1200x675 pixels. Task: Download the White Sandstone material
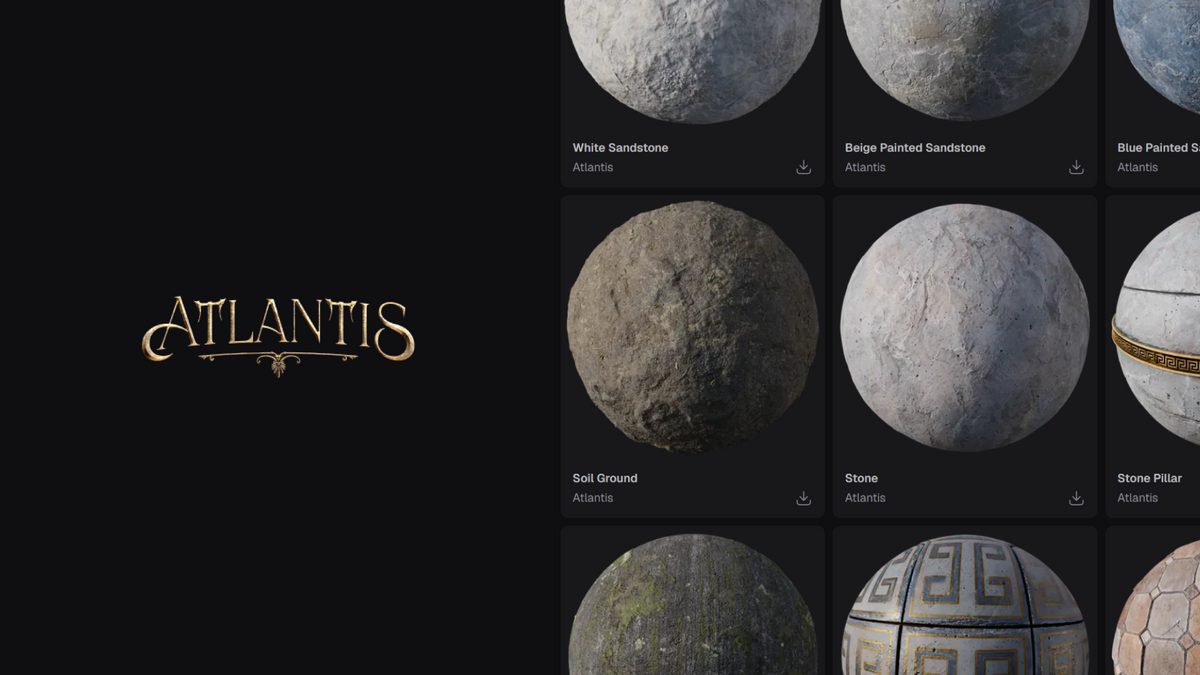tap(803, 167)
